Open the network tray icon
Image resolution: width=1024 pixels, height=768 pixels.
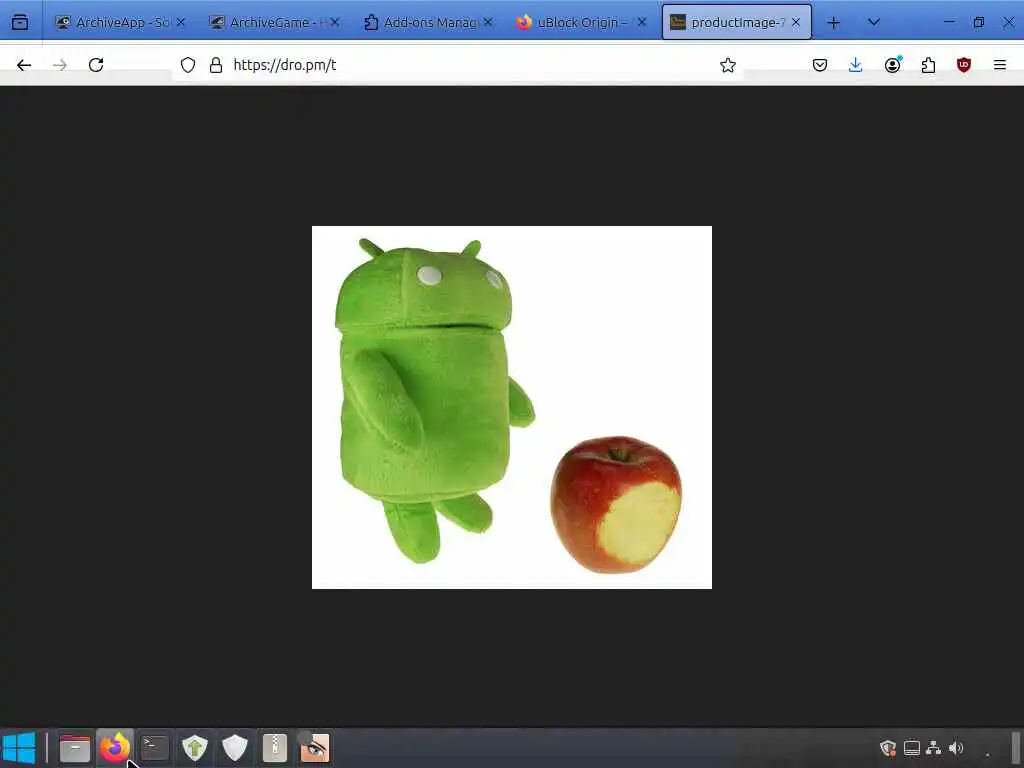coord(934,748)
